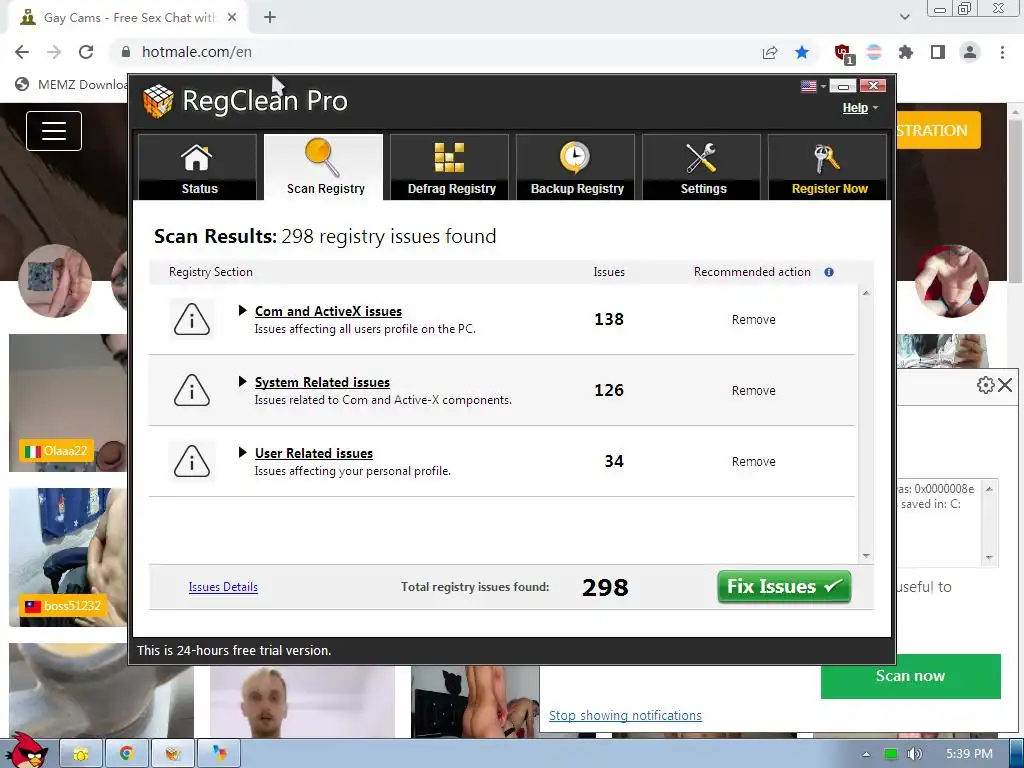Viewport: 1024px width, 768px height.
Task: Click the bookmark star icon
Action: pyautogui.click(x=802, y=52)
